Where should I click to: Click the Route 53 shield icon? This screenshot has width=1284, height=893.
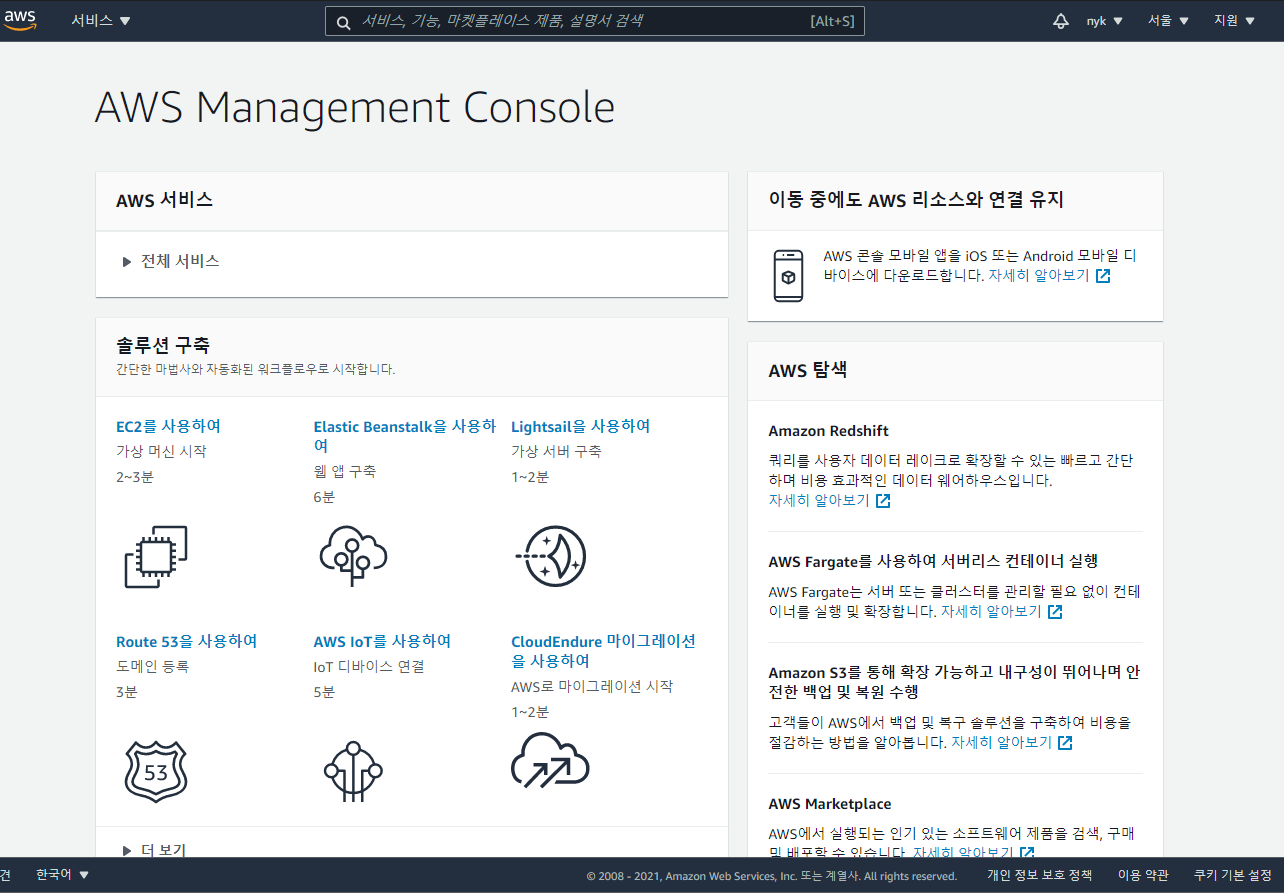tap(156, 772)
